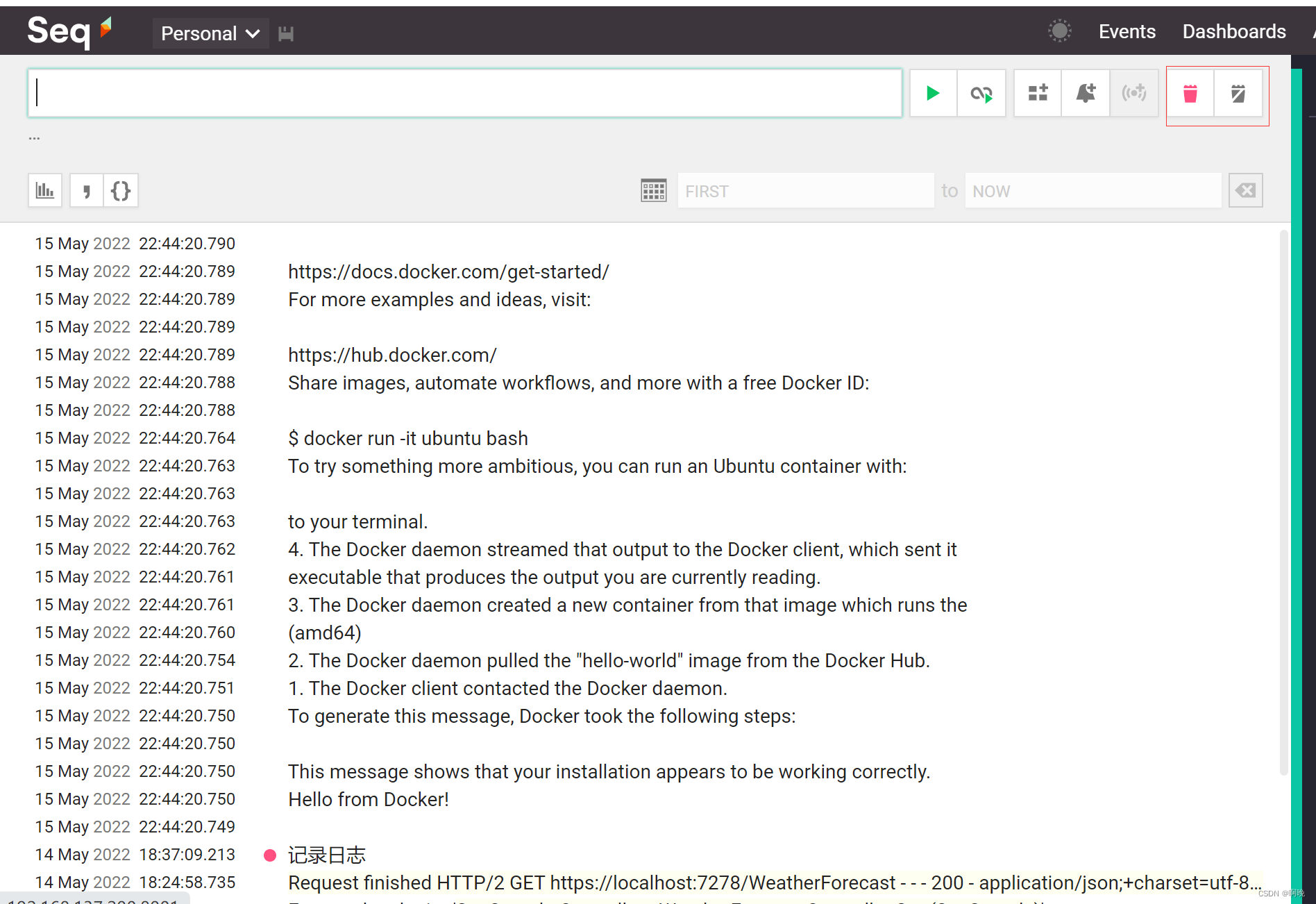The image size is (1316, 904).
Task: Open the https://hub.docker.com/ event
Action: 392,355
